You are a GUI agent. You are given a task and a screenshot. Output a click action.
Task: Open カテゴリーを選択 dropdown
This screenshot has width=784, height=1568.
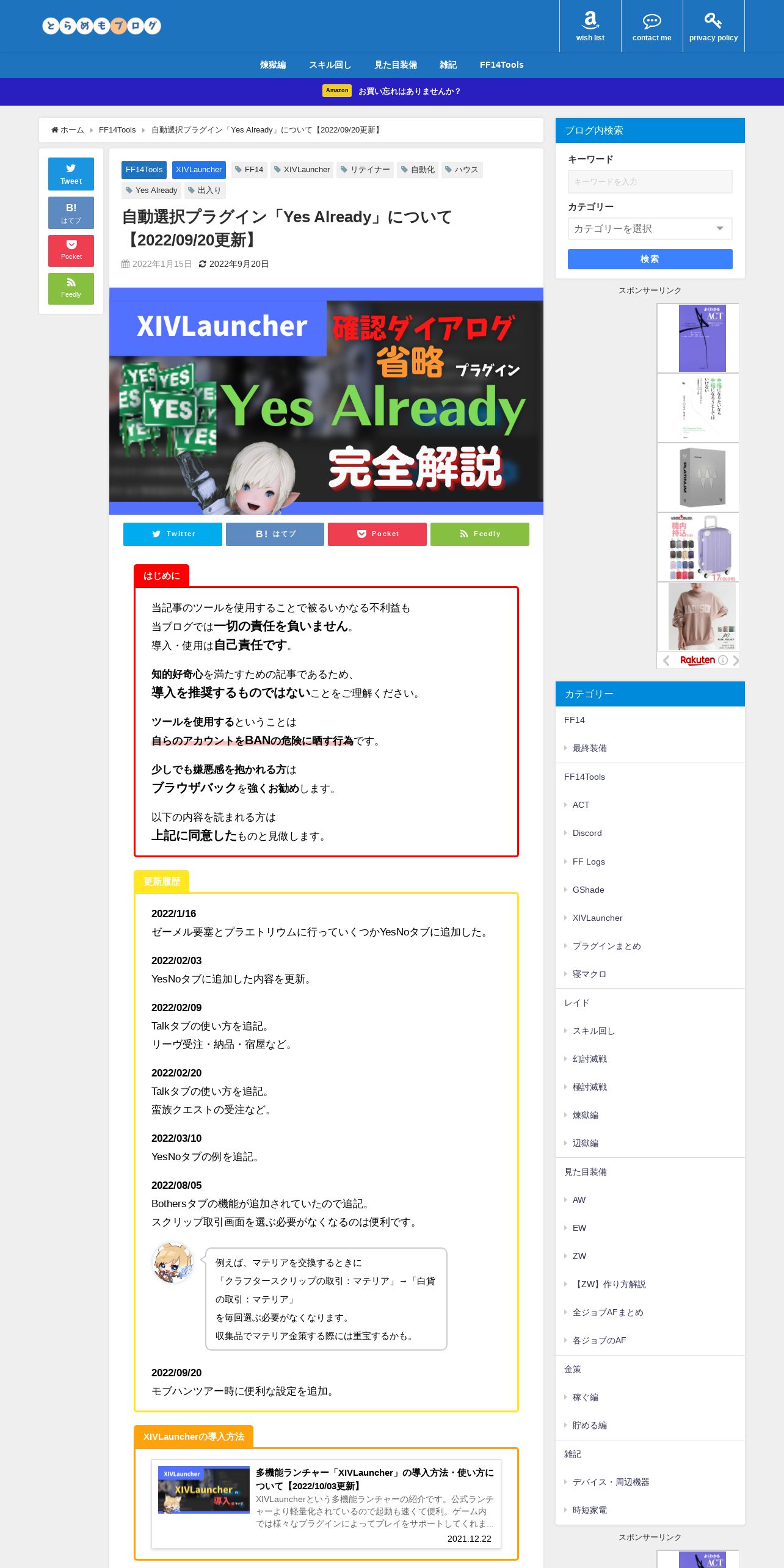pyautogui.click(x=650, y=229)
